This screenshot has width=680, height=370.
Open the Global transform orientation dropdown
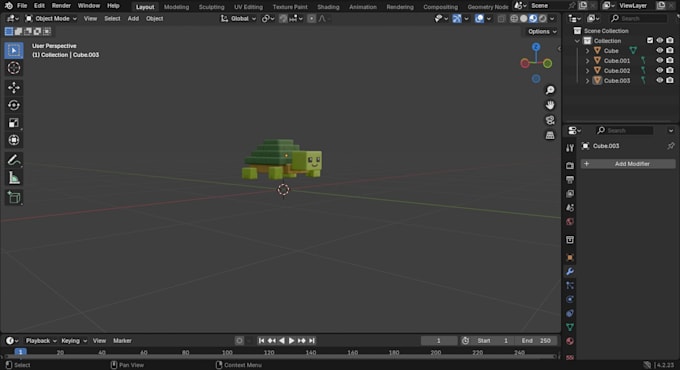point(239,19)
